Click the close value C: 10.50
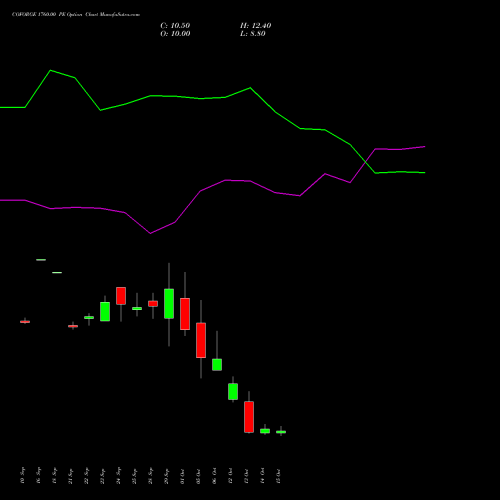Viewport: 500px width, 500px height. 175,26
